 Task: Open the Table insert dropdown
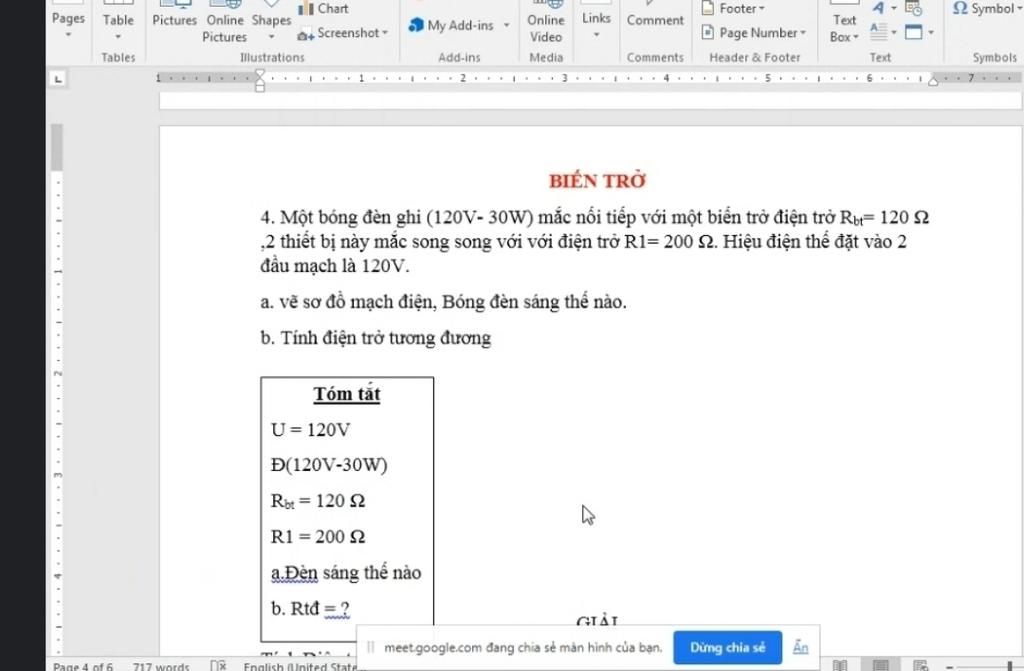(118, 22)
